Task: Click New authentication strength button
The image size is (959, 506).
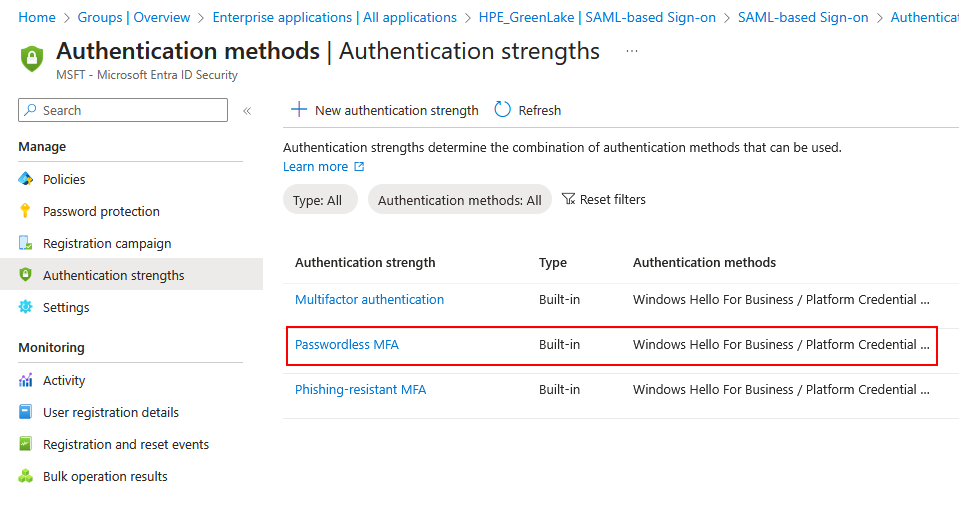Action: click(x=385, y=110)
